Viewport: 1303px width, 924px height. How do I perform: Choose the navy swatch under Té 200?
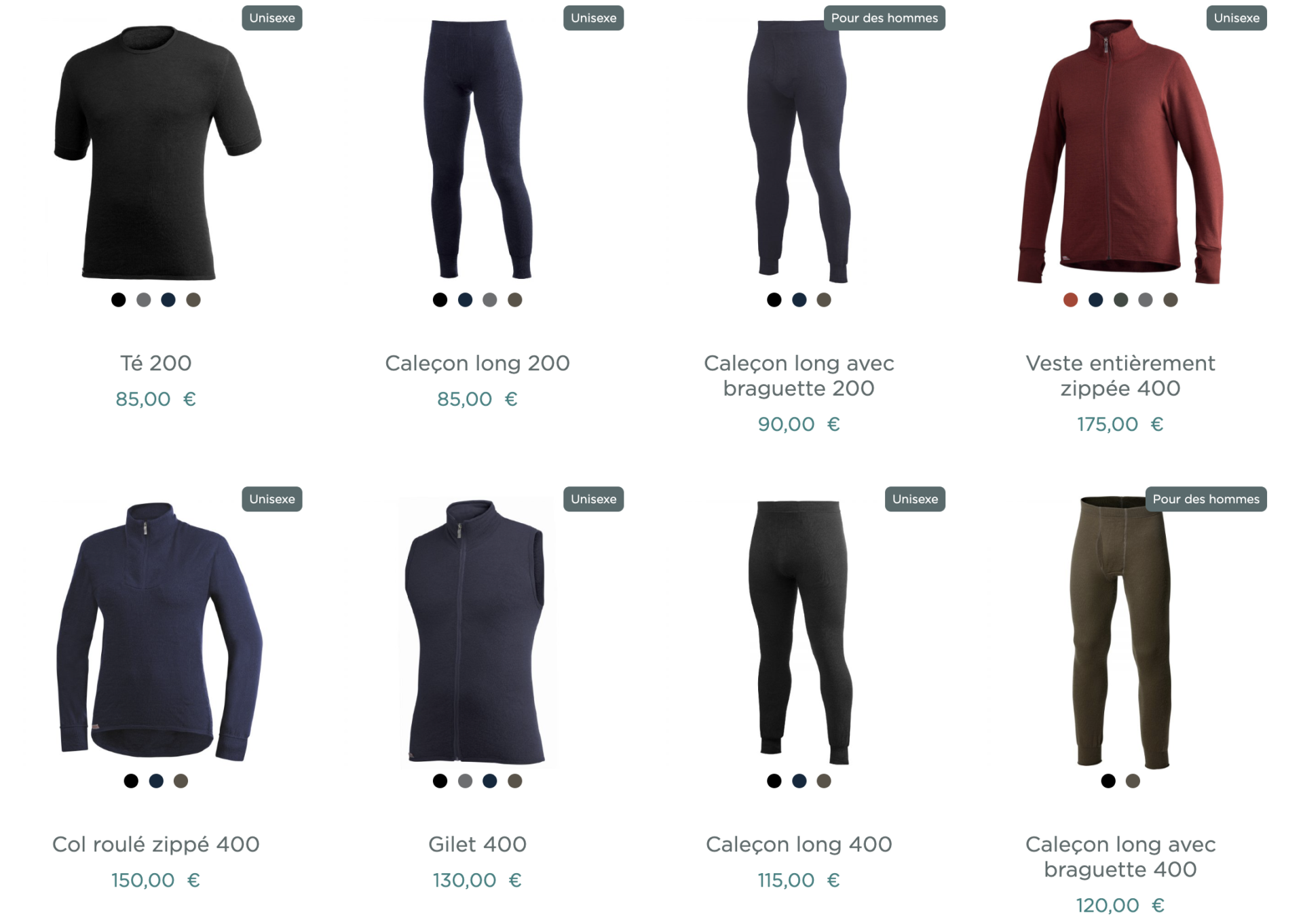[x=168, y=300]
